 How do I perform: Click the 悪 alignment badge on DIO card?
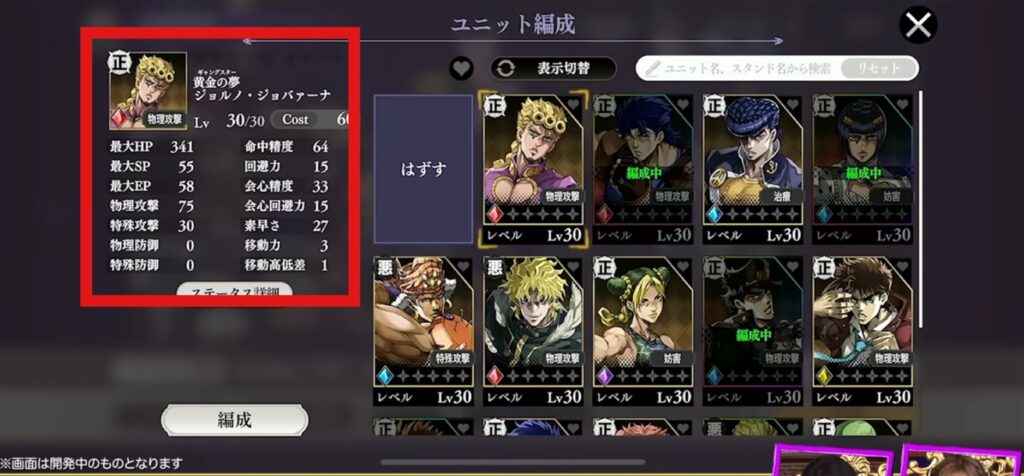pos(495,267)
